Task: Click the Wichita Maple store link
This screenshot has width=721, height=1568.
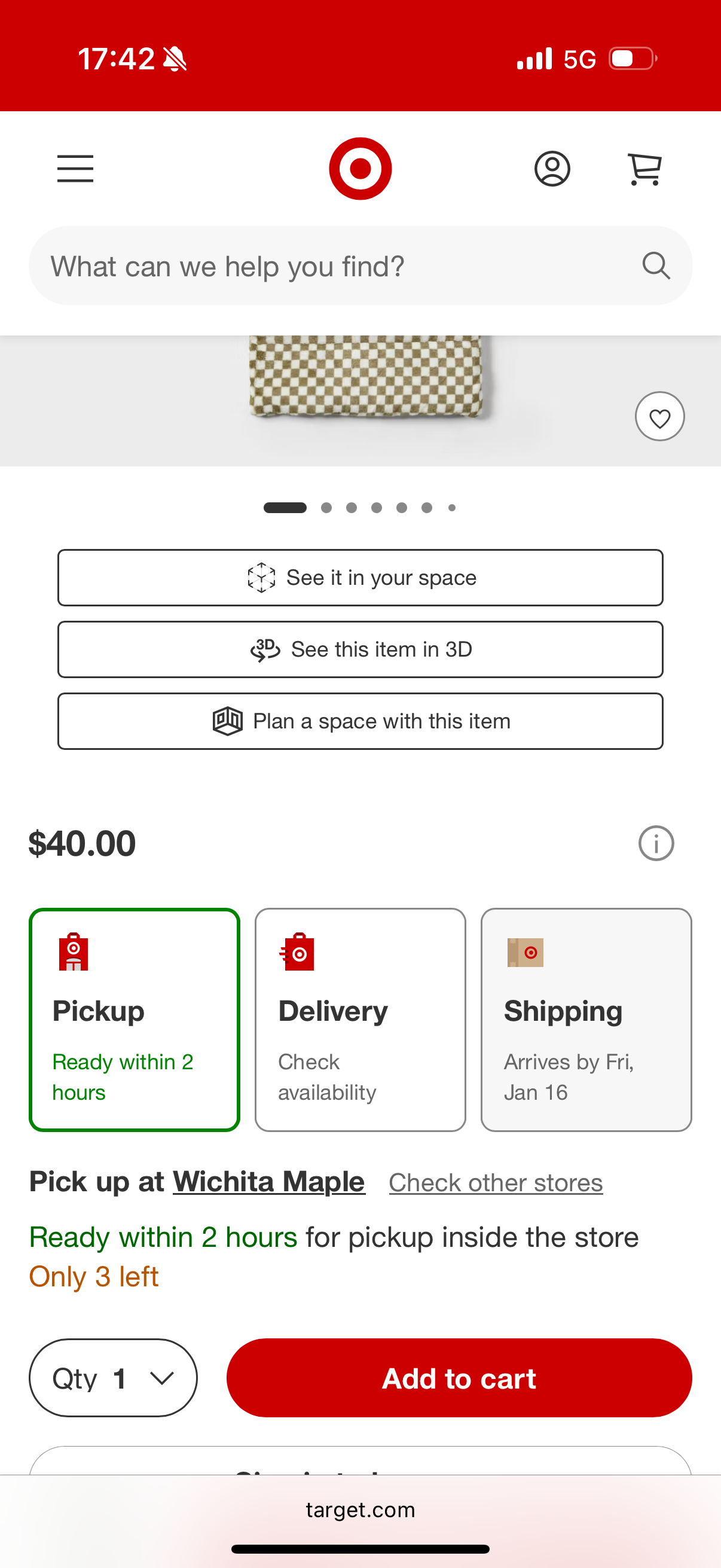Action: [x=269, y=1182]
